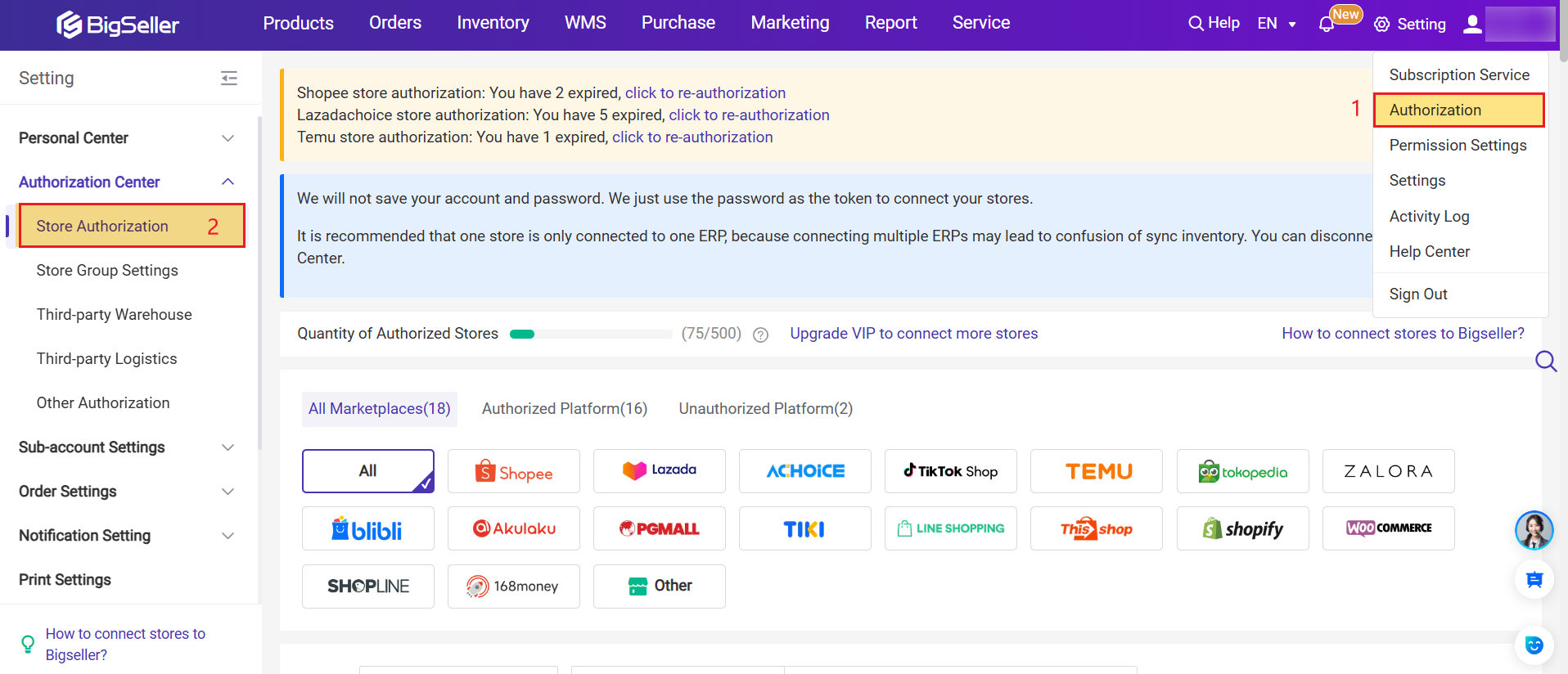
Task: Select the LINE SHOPPING marketplace
Action: 951,528
